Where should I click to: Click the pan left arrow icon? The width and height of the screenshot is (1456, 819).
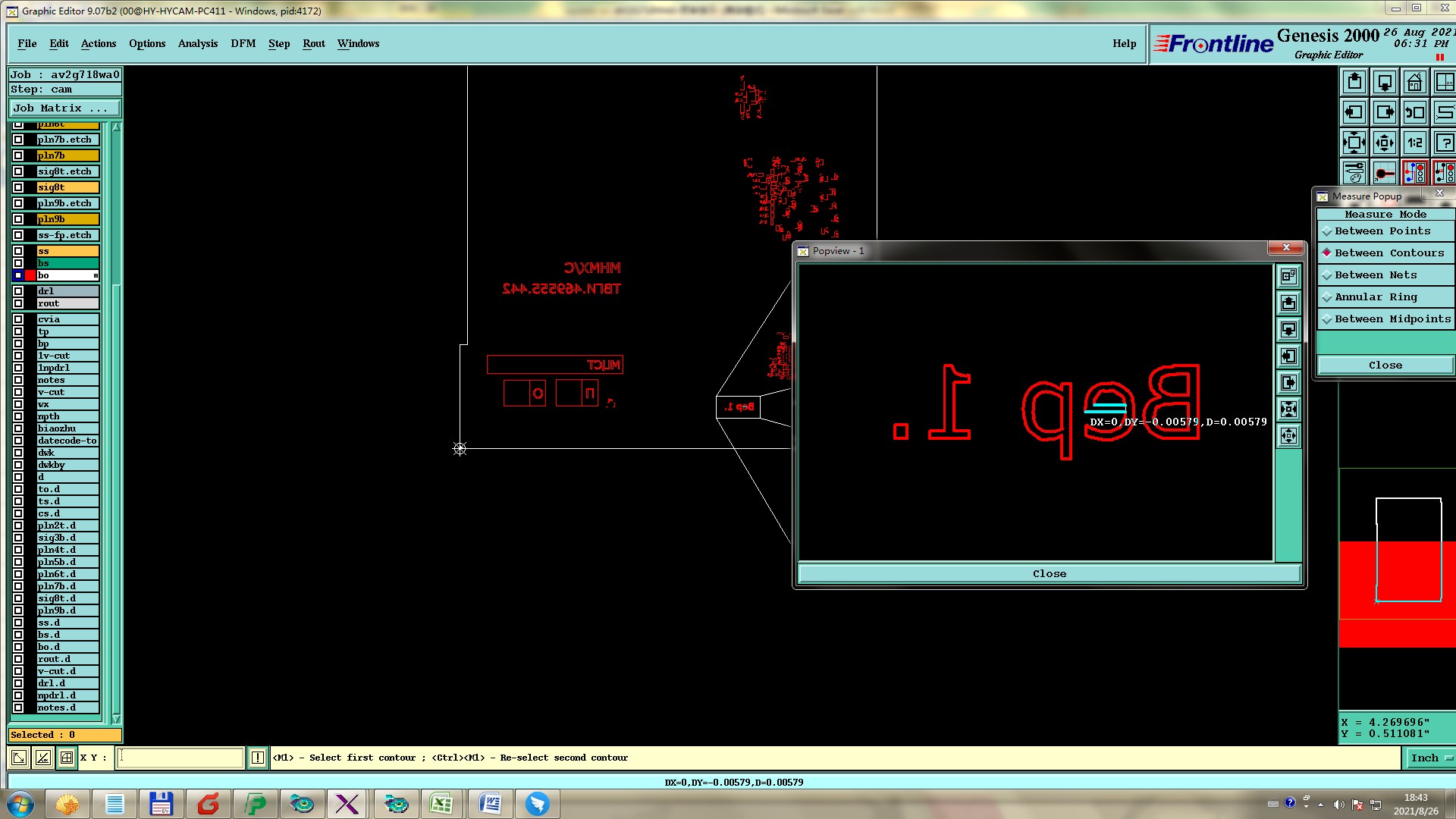click(1354, 113)
